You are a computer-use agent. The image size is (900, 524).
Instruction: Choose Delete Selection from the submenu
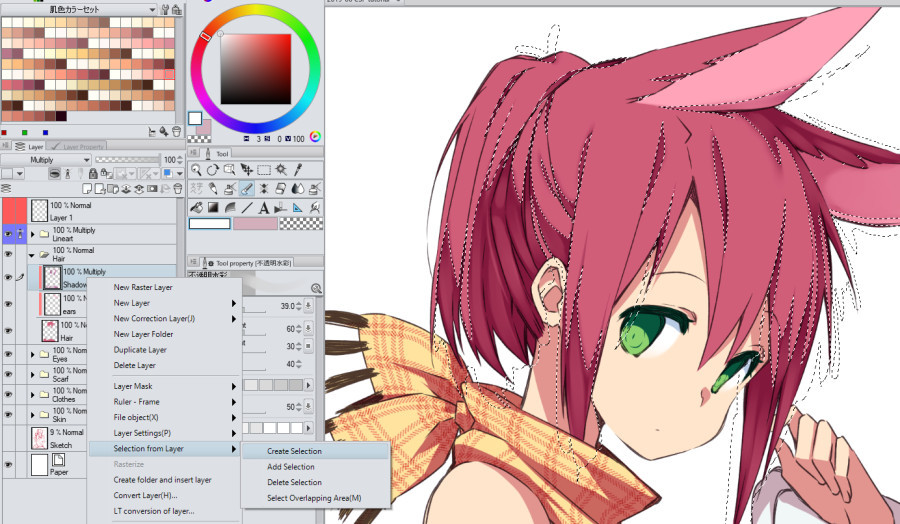tap(294, 482)
